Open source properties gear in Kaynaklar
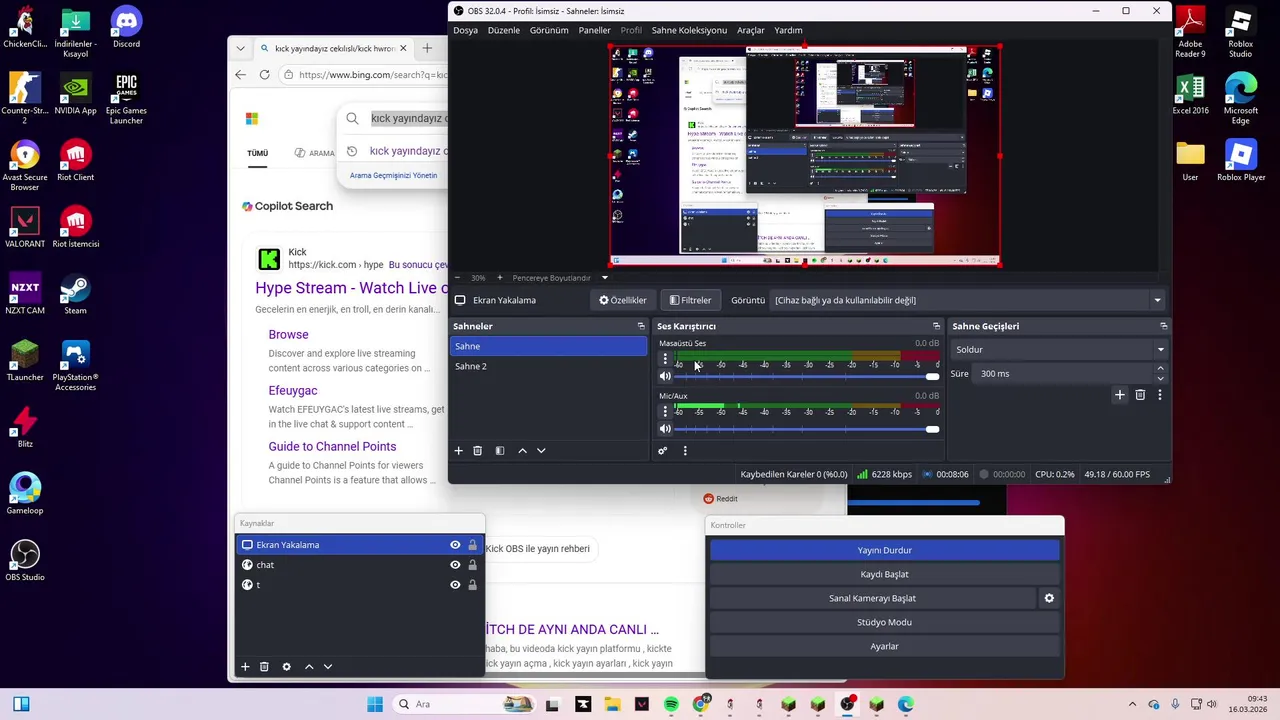This screenshot has width=1280, height=720. 287,667
